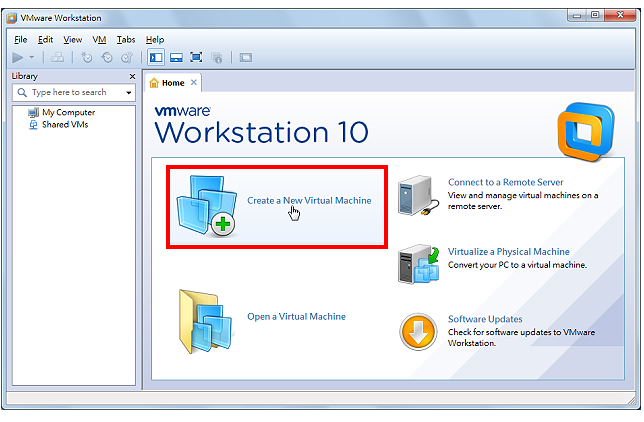
Task: Enter full screen mode icon
Action: tap(196, 58)
